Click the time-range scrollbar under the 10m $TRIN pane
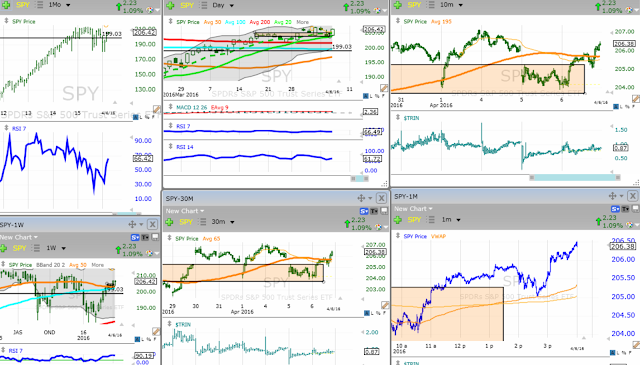This screenshot has height=365, width=640. click(575, 178)
